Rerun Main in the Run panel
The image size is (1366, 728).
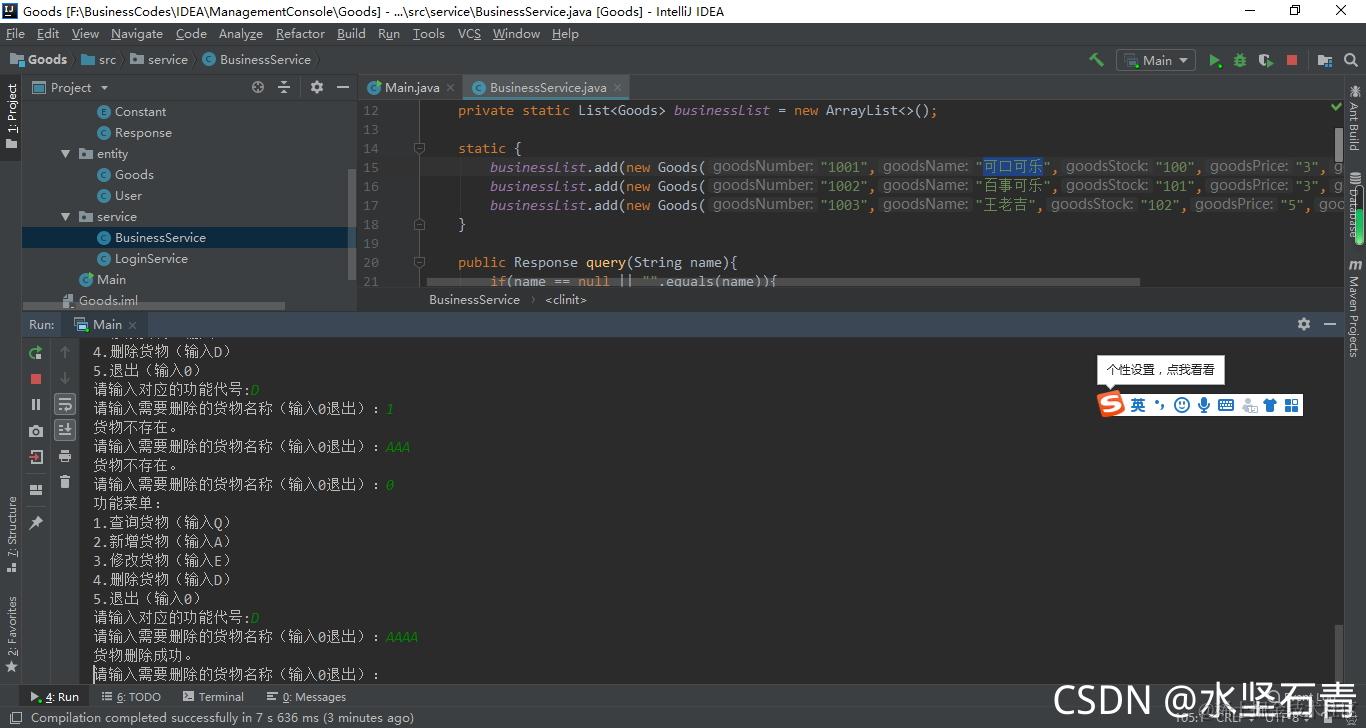click(x=36, y=352)
